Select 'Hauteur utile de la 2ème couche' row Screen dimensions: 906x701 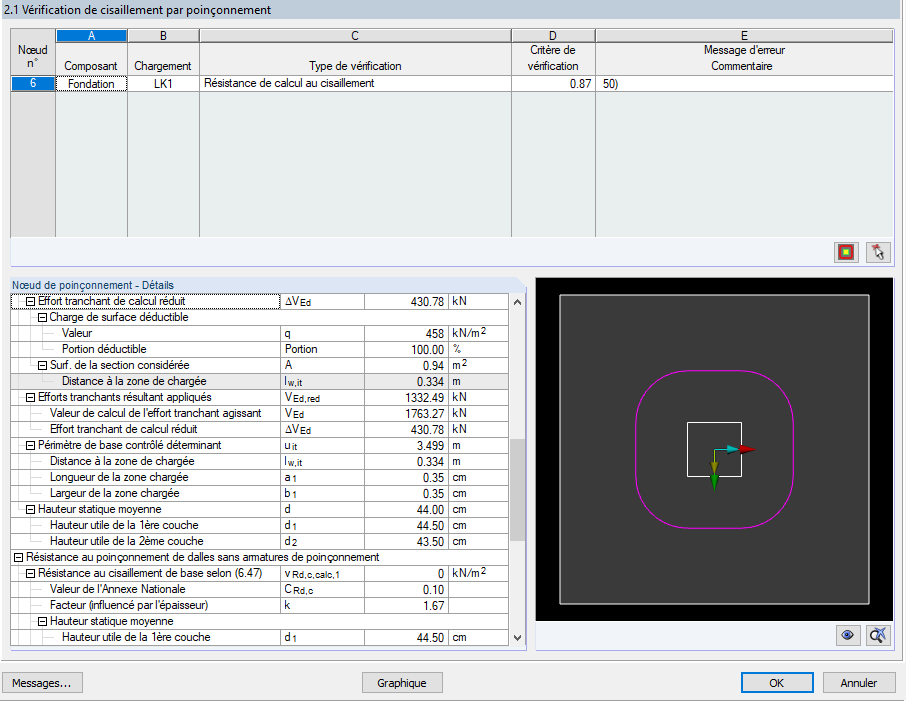pyautogui.click(x=259, y=541)
